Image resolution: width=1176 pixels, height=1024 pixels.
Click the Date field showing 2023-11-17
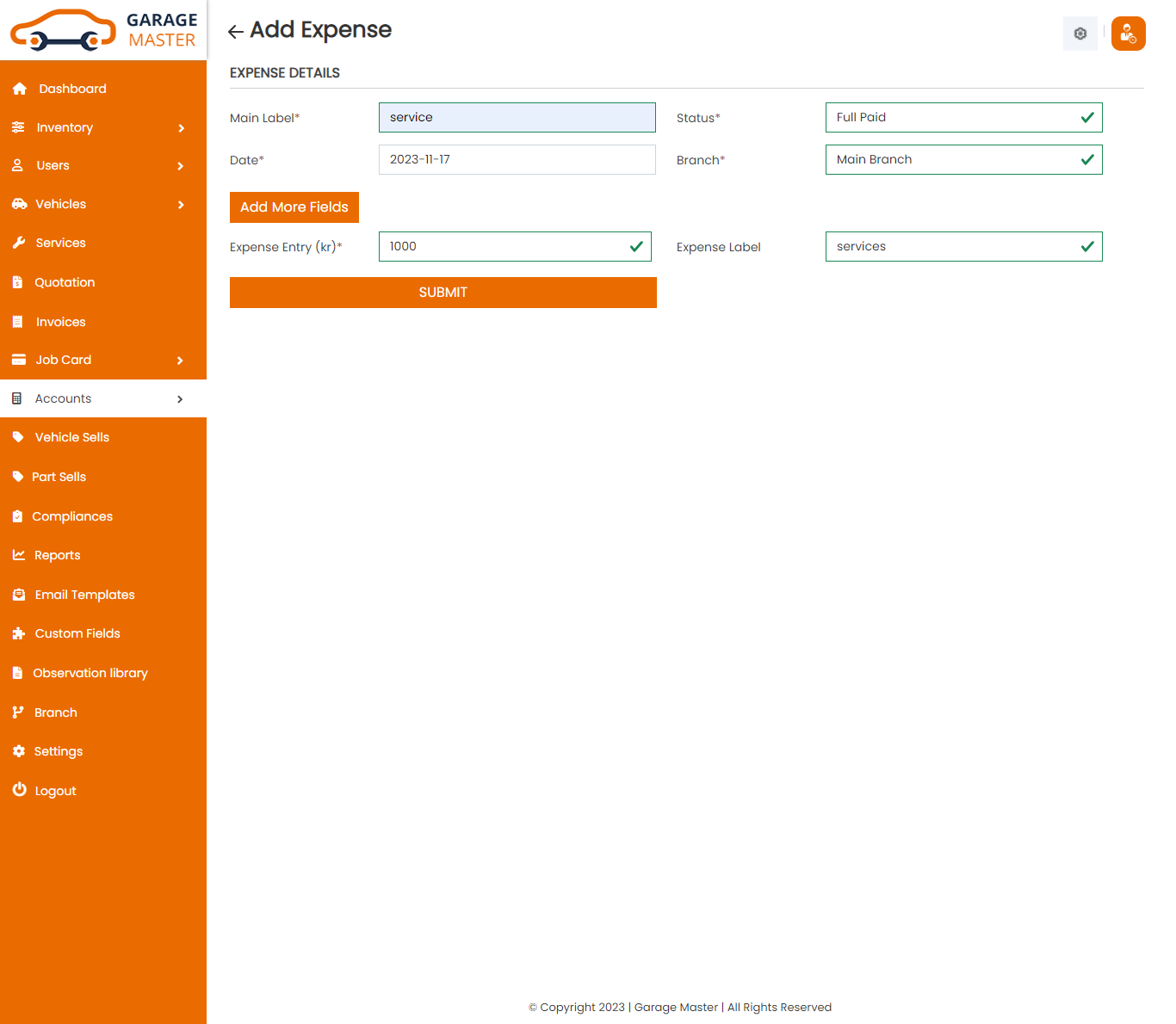pos(517,159)
